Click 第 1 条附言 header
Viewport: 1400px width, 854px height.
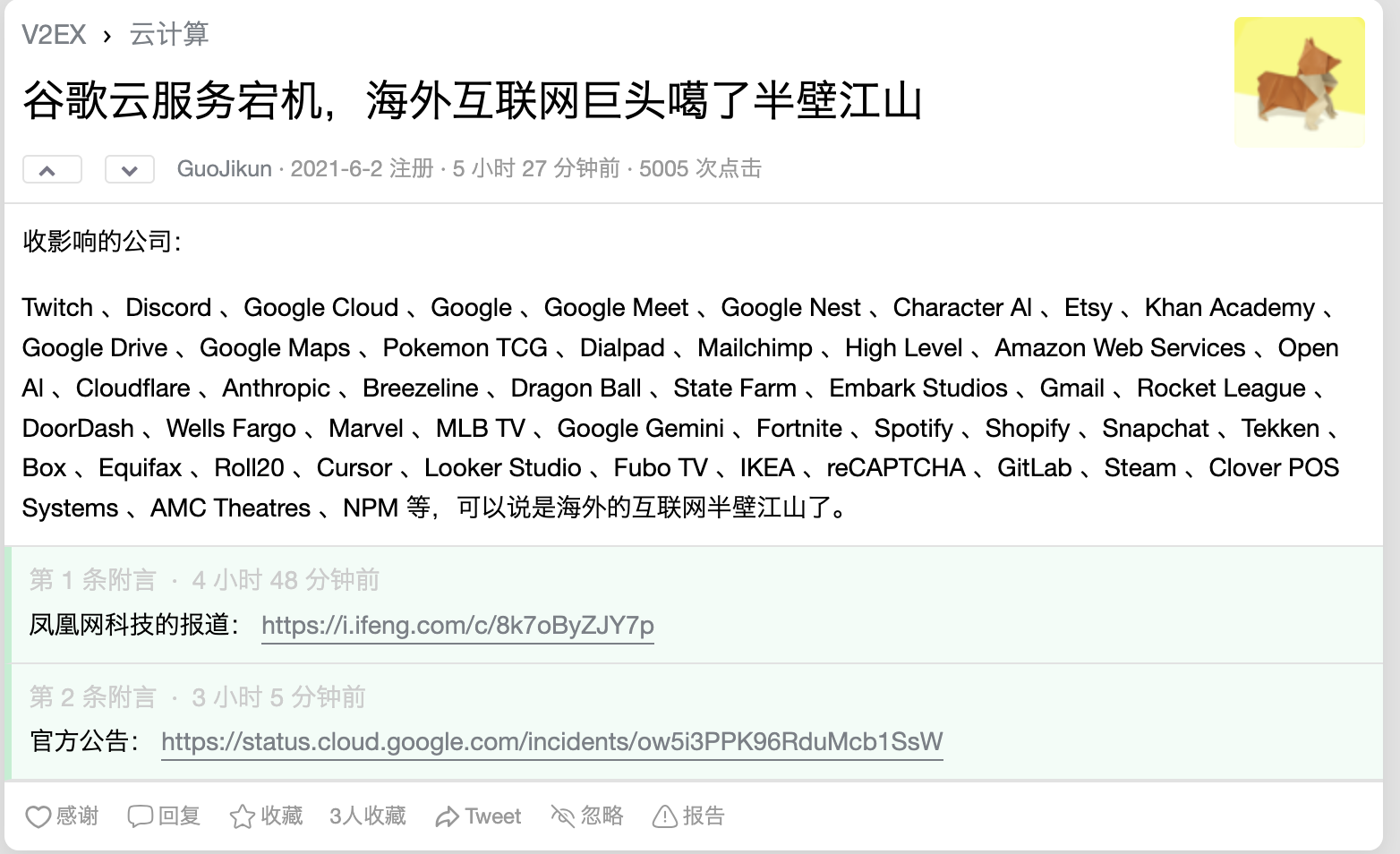point(93,580)
